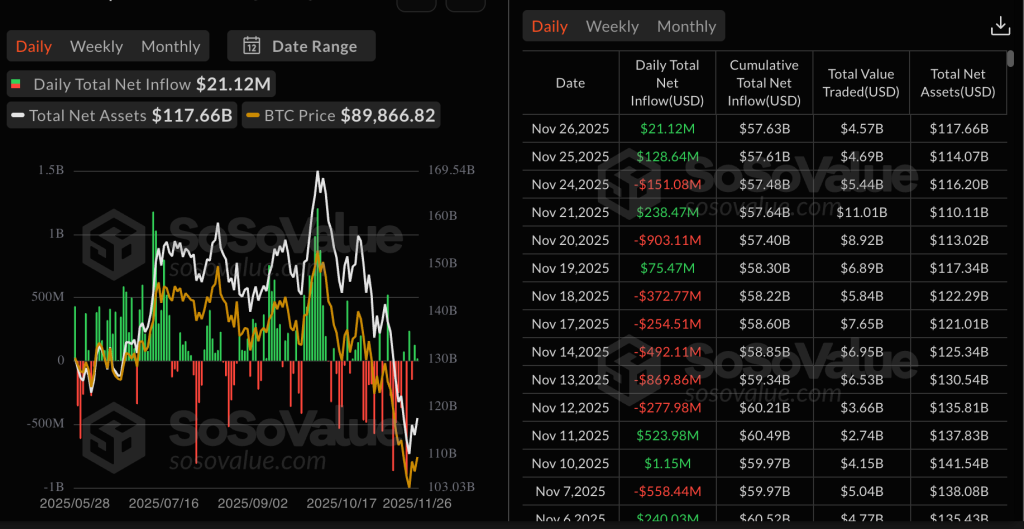Download the table data using the download icon
This screenshot has width=1024, height=529.
point(999,26)
